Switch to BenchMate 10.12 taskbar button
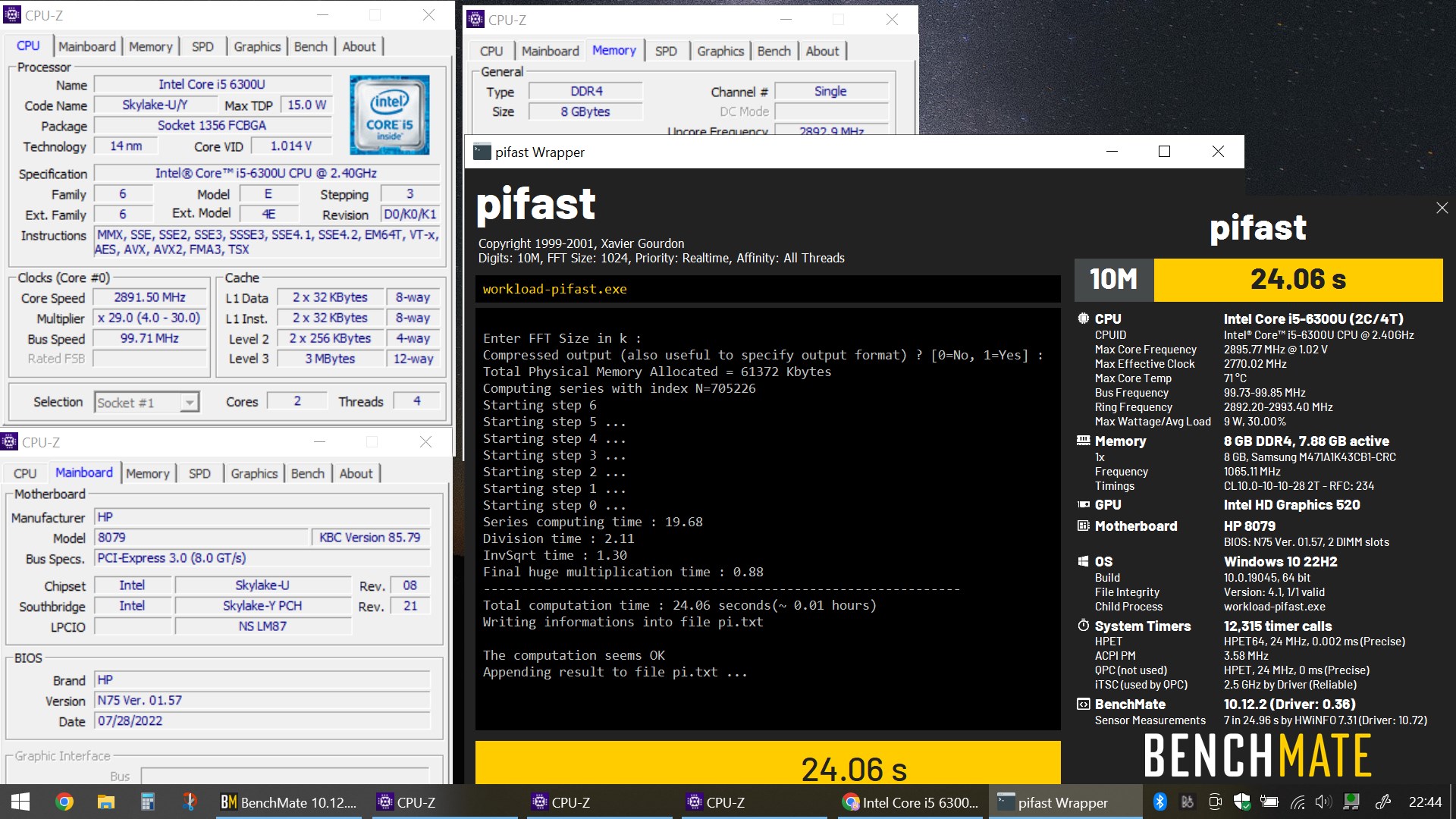The height and width of the screenshot is (819, 1456). 289,802
